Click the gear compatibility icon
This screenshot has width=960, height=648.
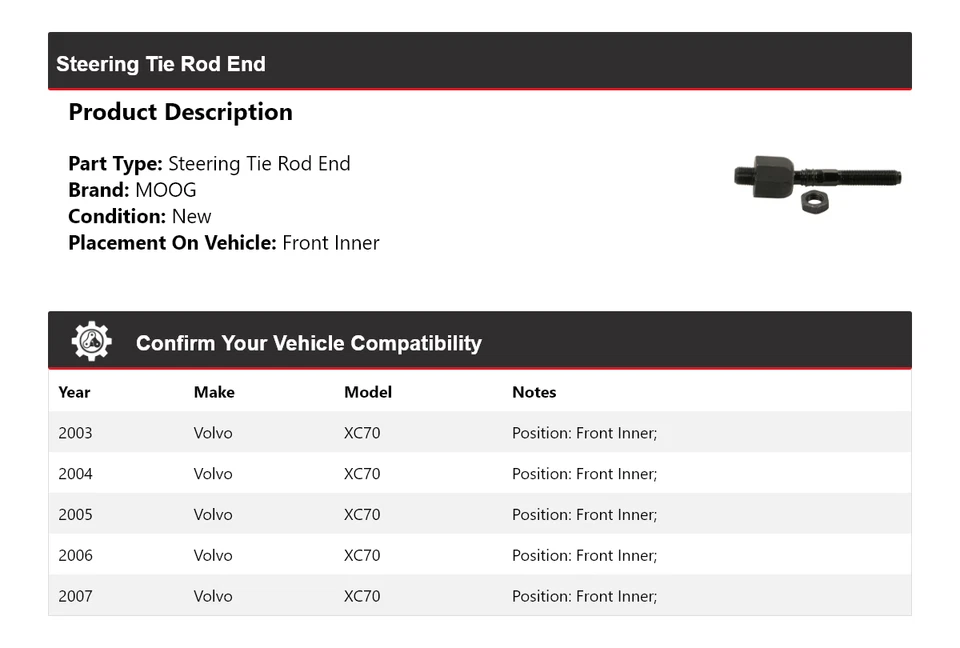pyautogui.click(x=91, y=342)
